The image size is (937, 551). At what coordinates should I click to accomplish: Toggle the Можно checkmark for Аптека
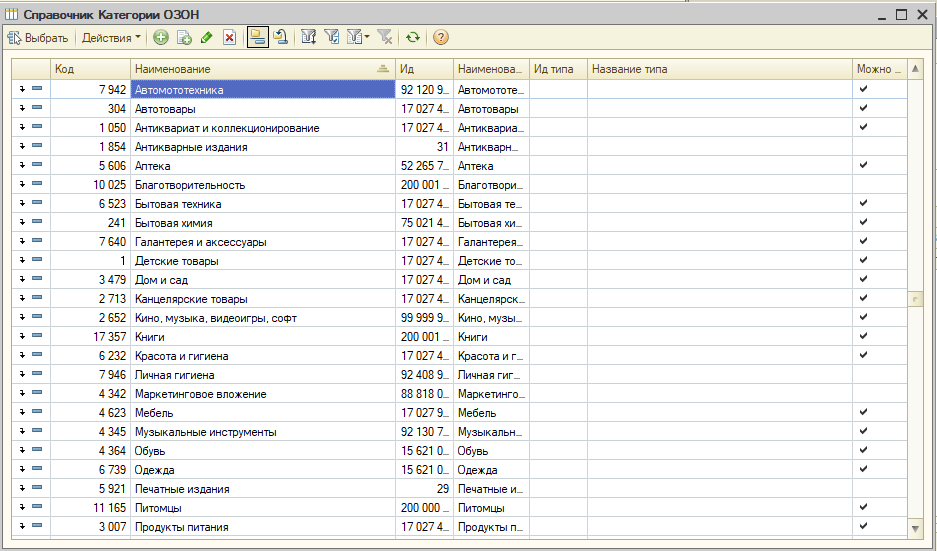click(863, 165)
